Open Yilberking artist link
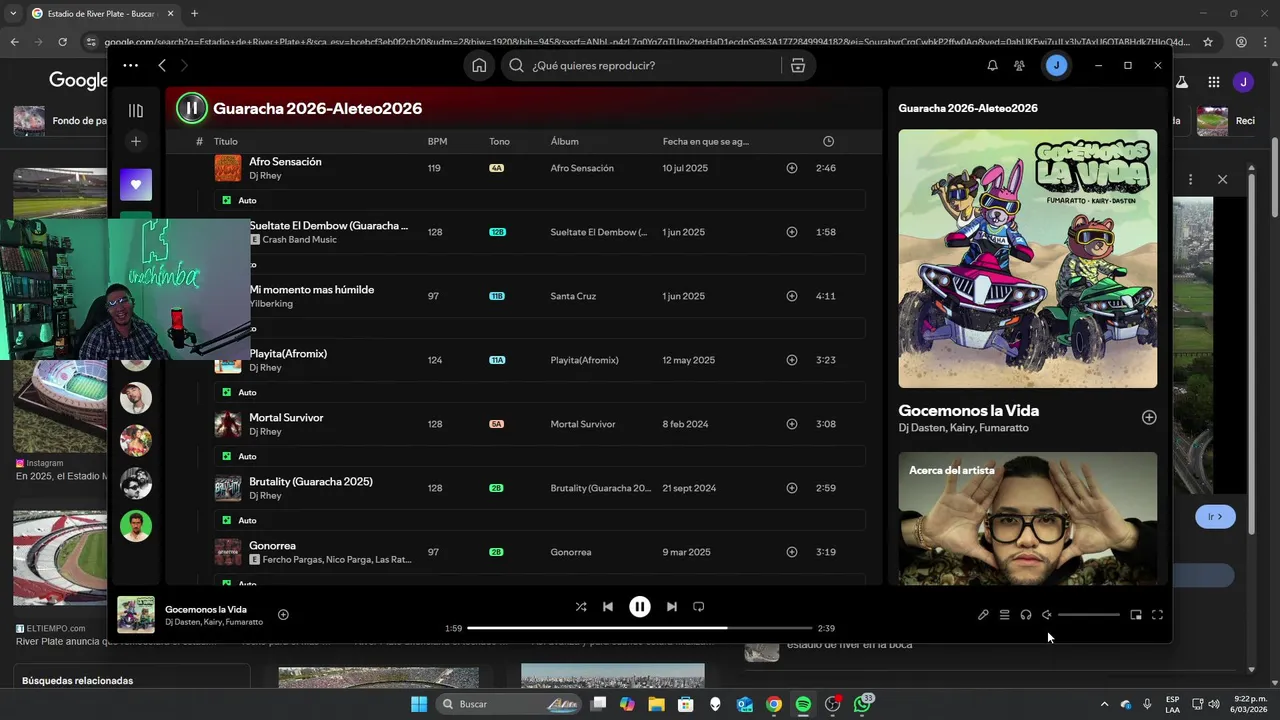The height and width of the screenshot is (720, 1280). tap(271, 303)
